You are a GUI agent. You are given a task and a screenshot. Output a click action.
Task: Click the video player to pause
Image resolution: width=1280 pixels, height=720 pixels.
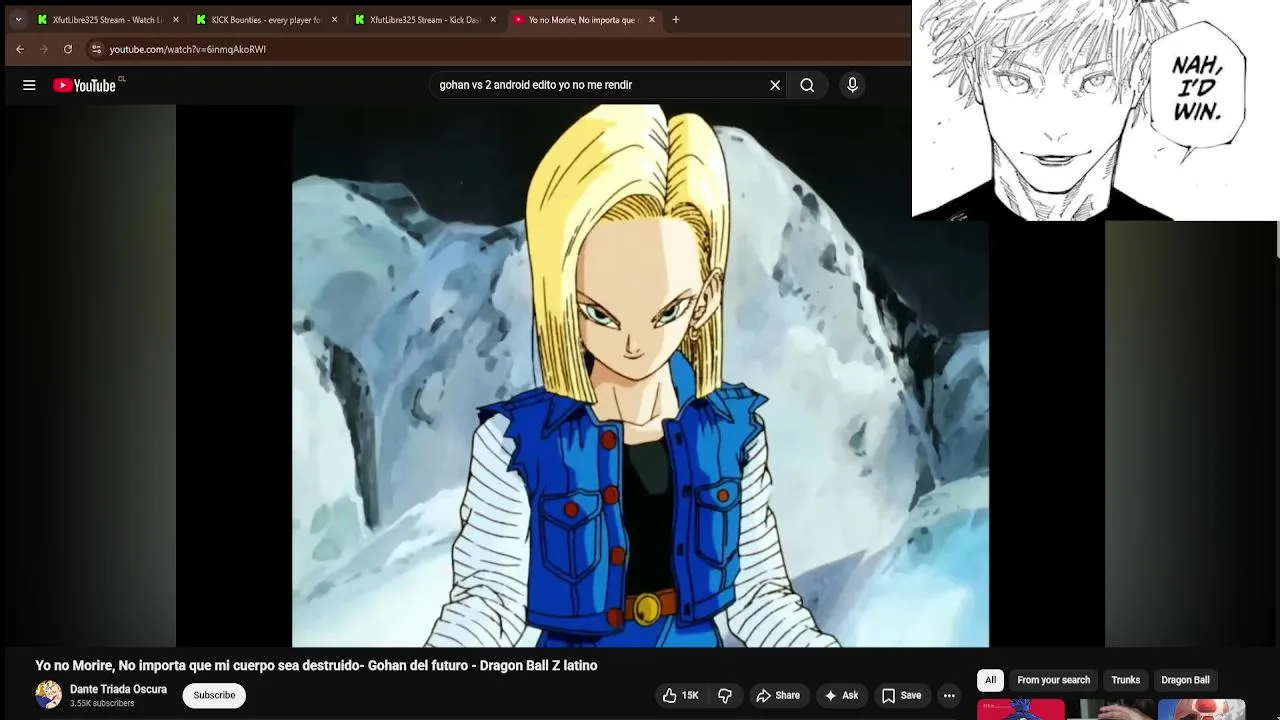tap(640, 376)
